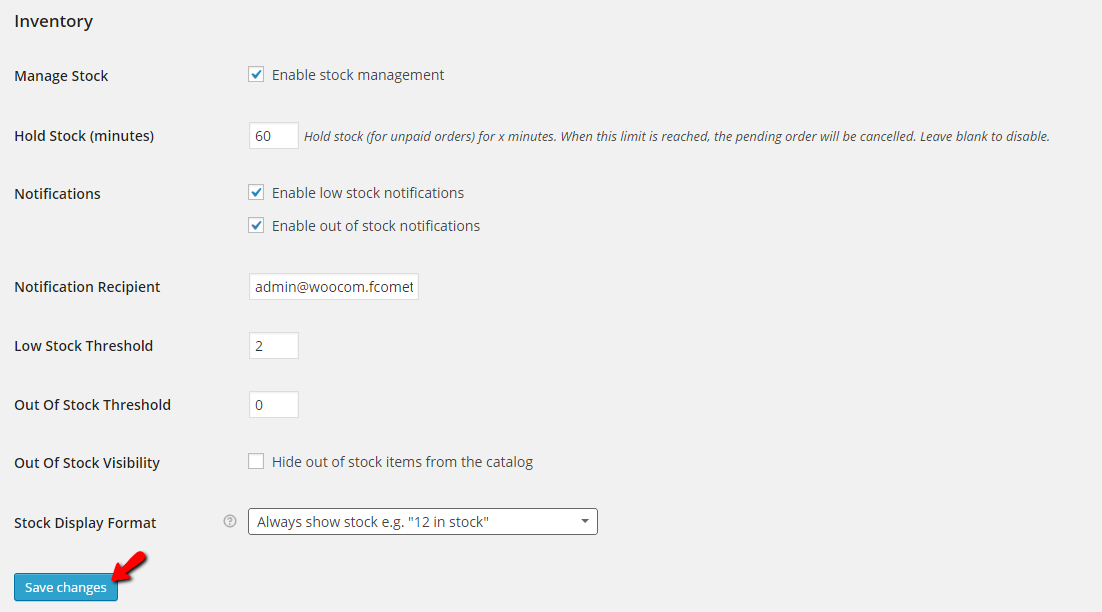Click the Low Stock Threshold value box
1102x612 pixels.
(x=273, y=345)
